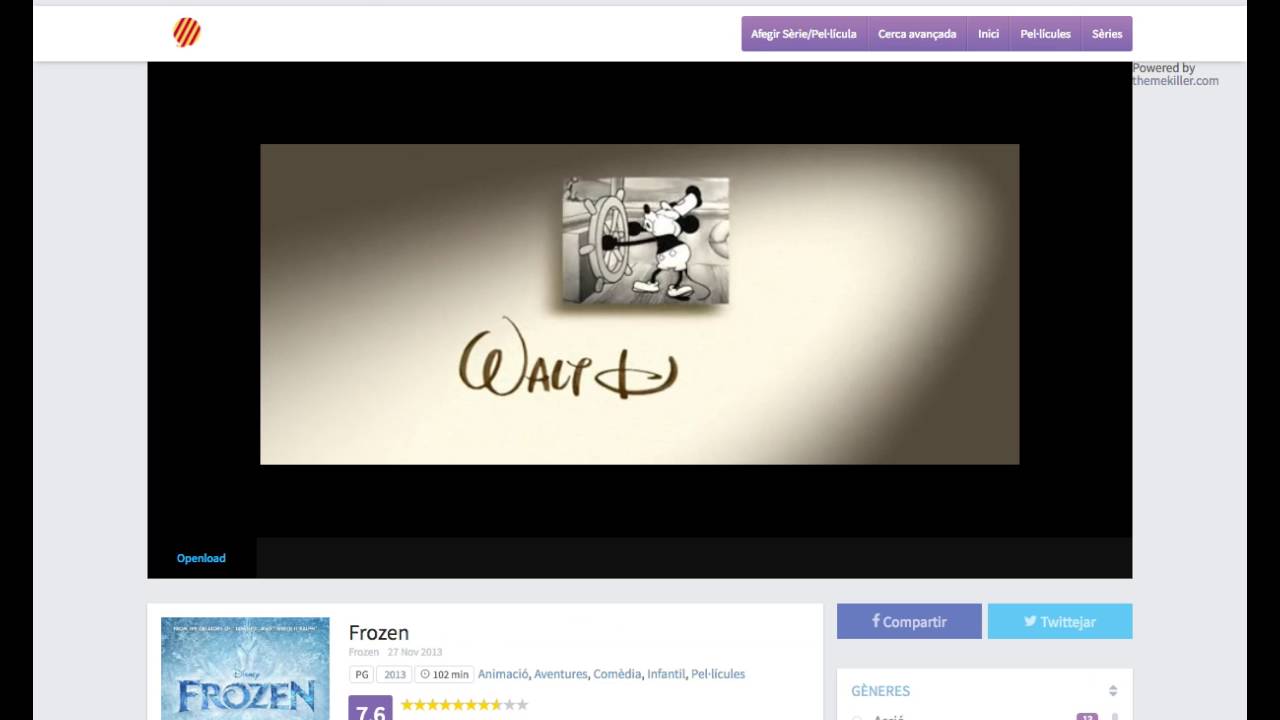Open the Afegir Sèrie/Pel·lícula page
The width and height of the screenshot is (1280, 720).
tap(804, 34)
